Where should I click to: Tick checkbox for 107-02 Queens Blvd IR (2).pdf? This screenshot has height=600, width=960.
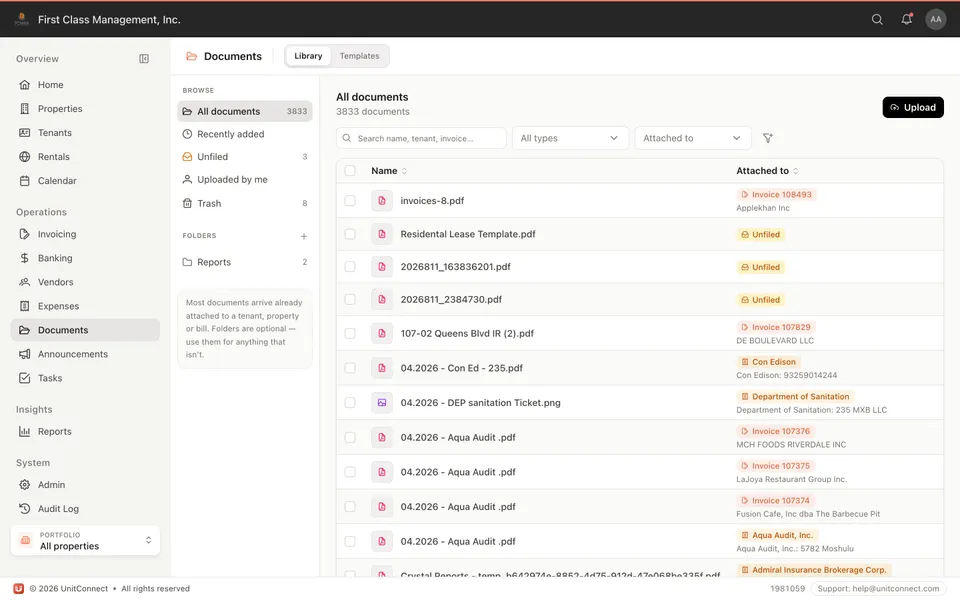click(x=350, y=334)
